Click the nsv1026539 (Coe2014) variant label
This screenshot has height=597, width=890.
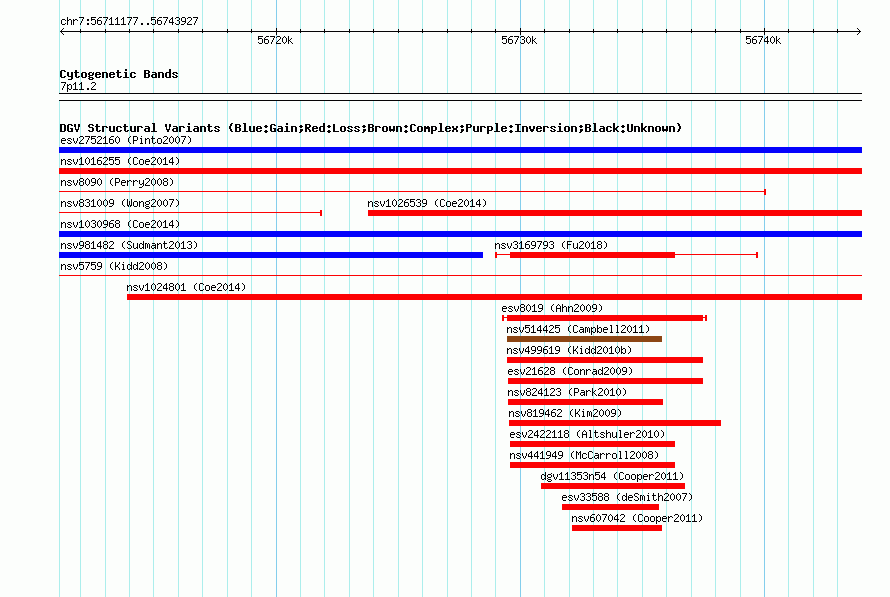click(427, 203)
